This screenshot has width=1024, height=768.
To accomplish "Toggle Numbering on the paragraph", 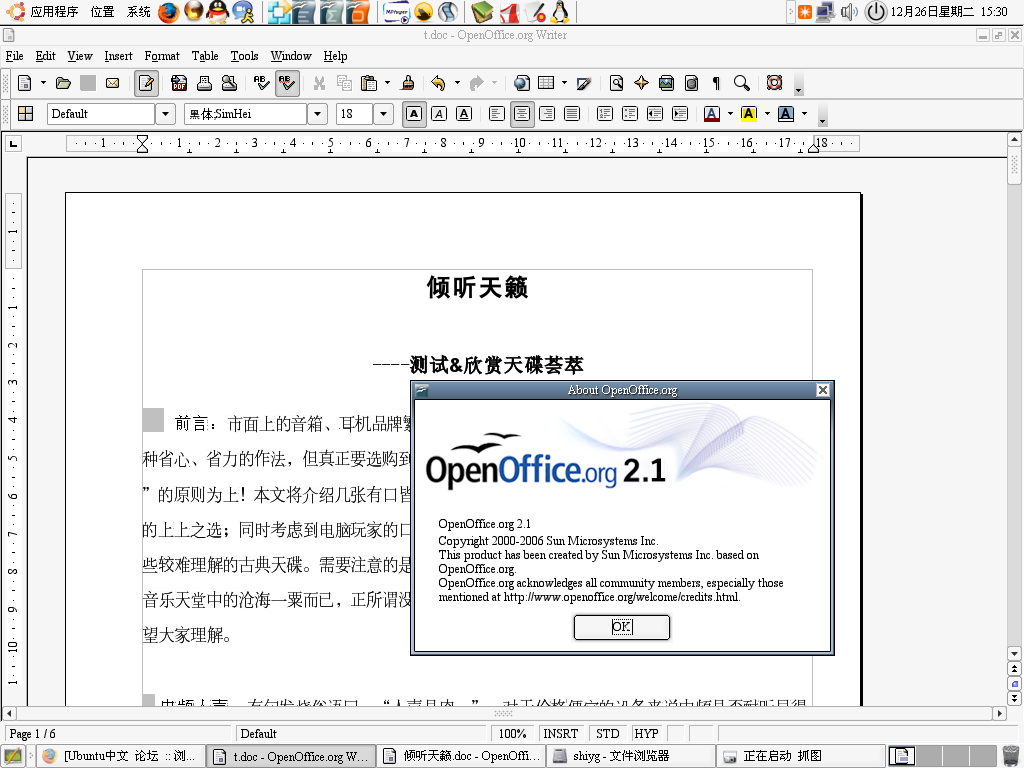I will coord(605,114).
